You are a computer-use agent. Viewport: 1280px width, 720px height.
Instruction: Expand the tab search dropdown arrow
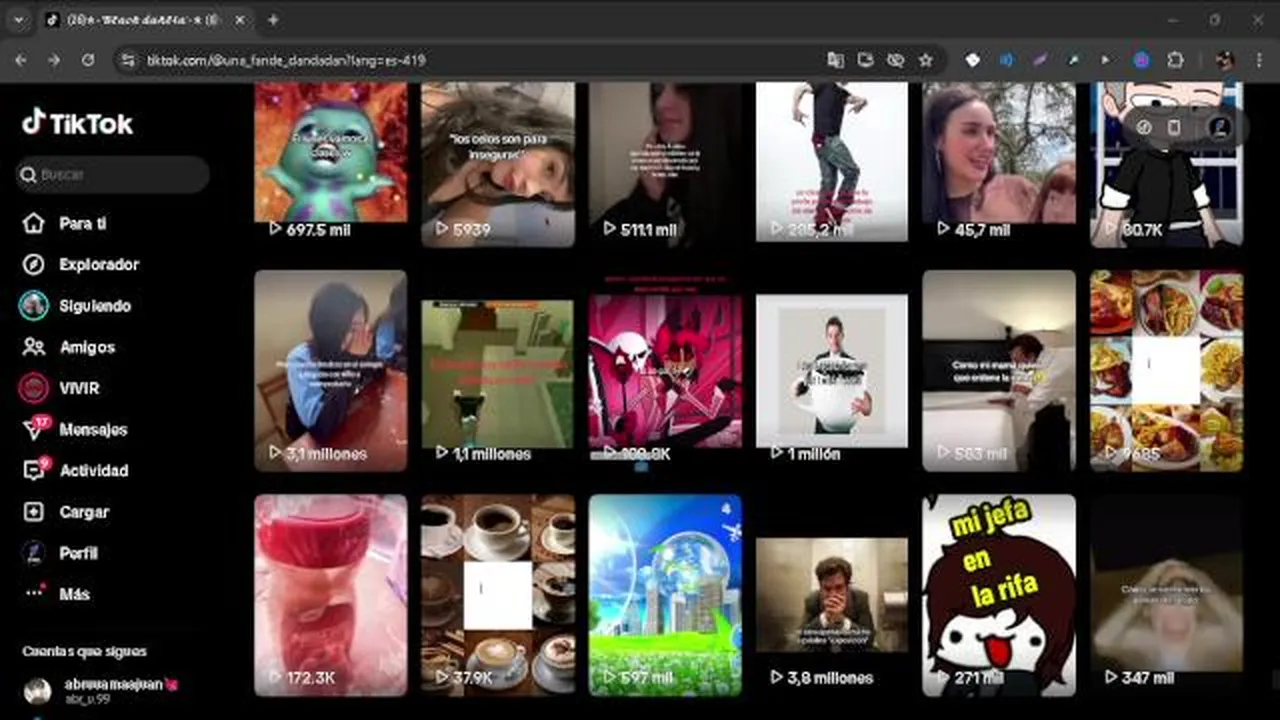(18, 20)
